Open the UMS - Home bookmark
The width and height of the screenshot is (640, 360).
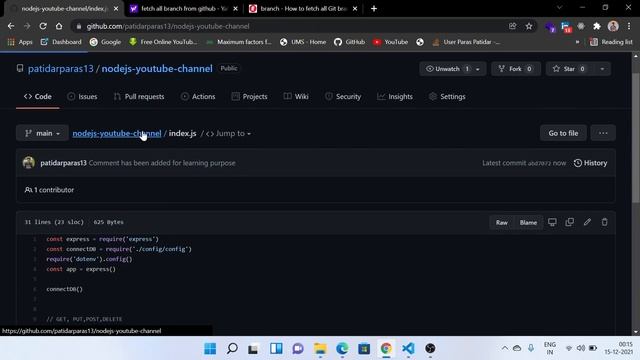pyautogui.click(x=303, y=42)
